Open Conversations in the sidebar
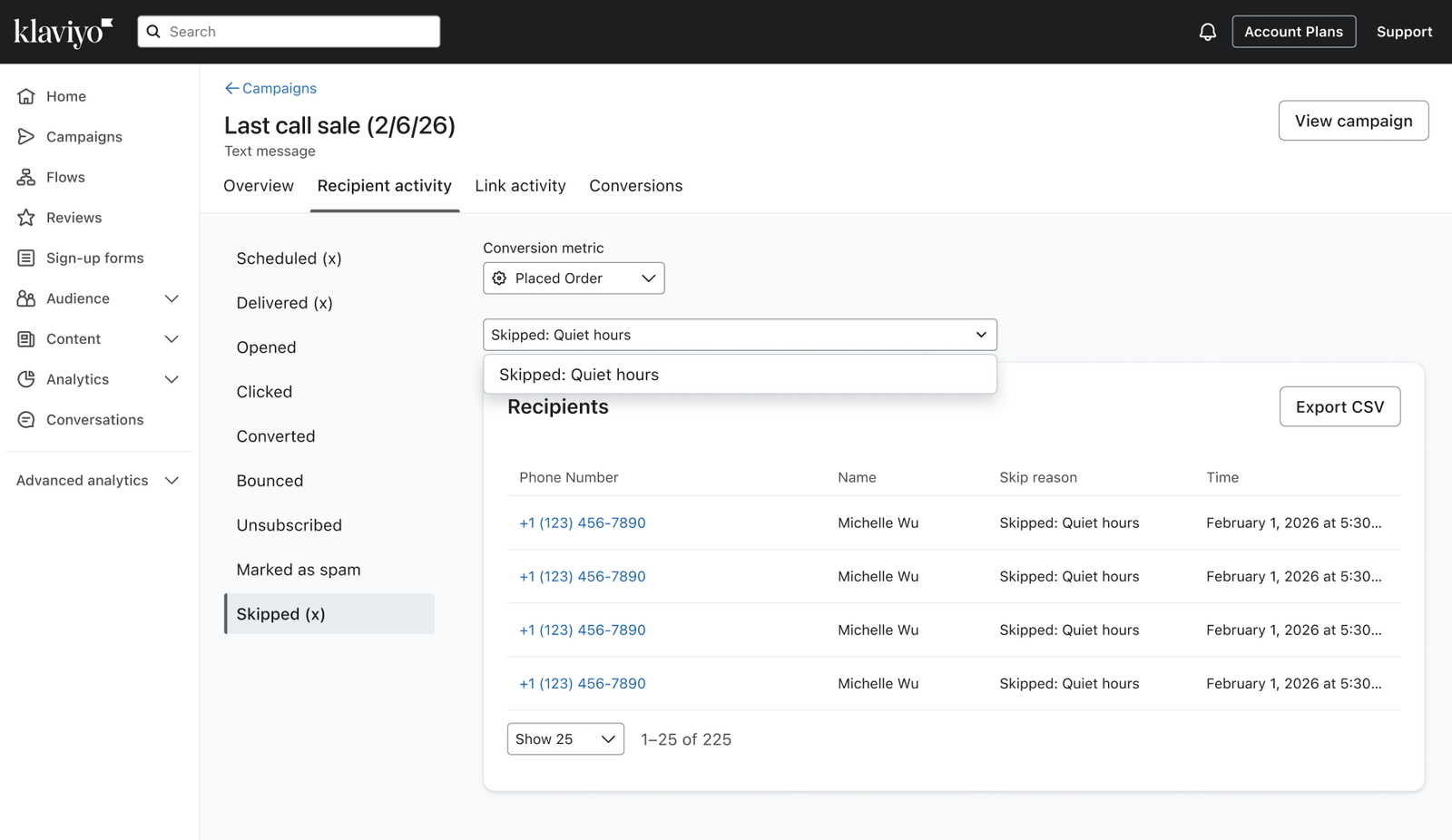The image size is (1452, 840). coord(94,420)
